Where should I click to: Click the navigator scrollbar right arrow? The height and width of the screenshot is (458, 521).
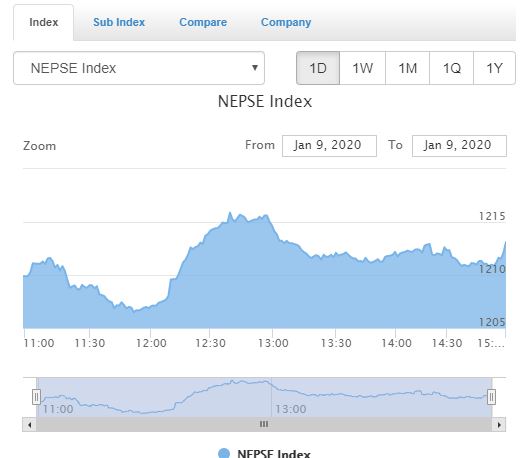coord(499,424)
